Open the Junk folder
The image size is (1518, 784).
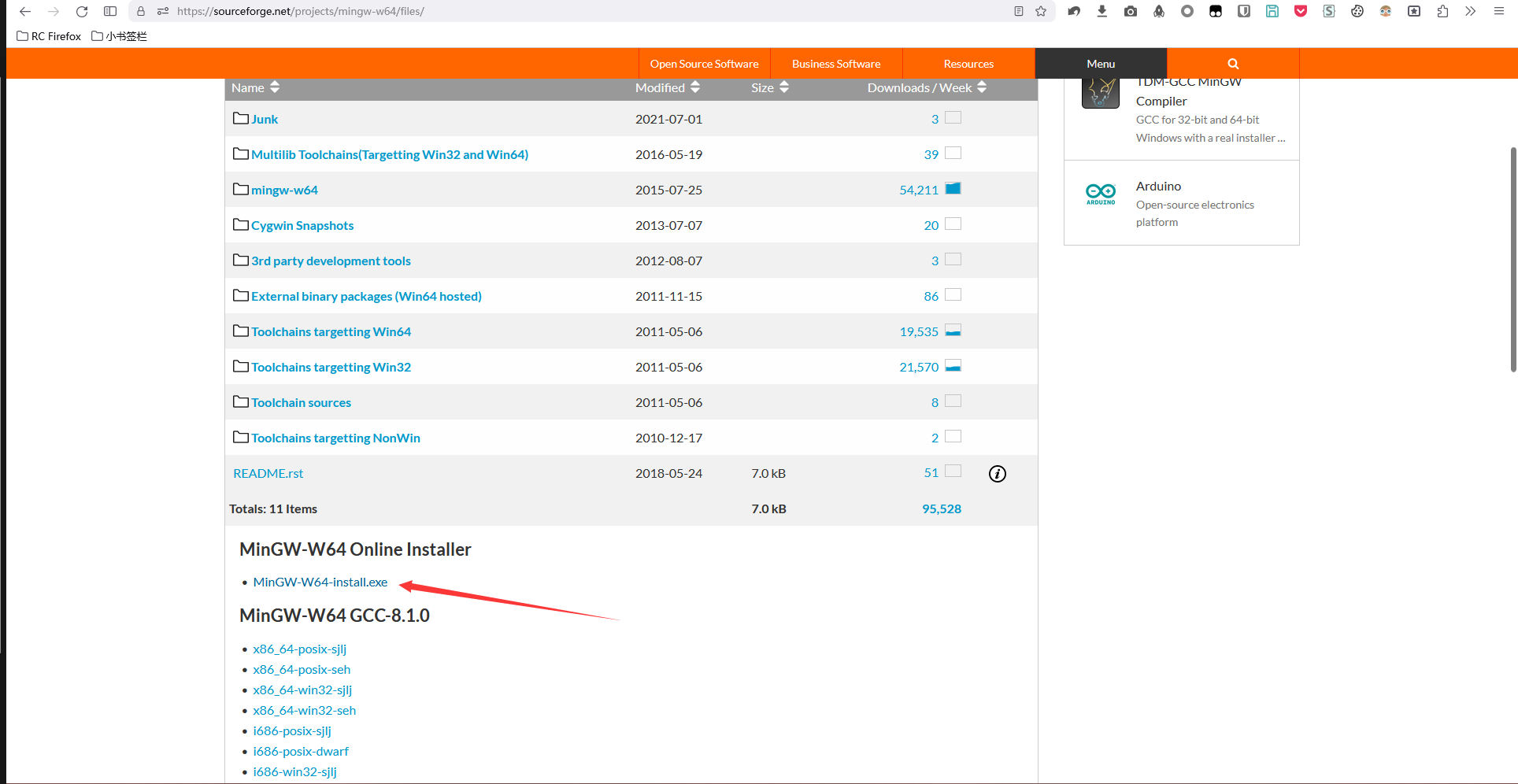click(265, 120)
